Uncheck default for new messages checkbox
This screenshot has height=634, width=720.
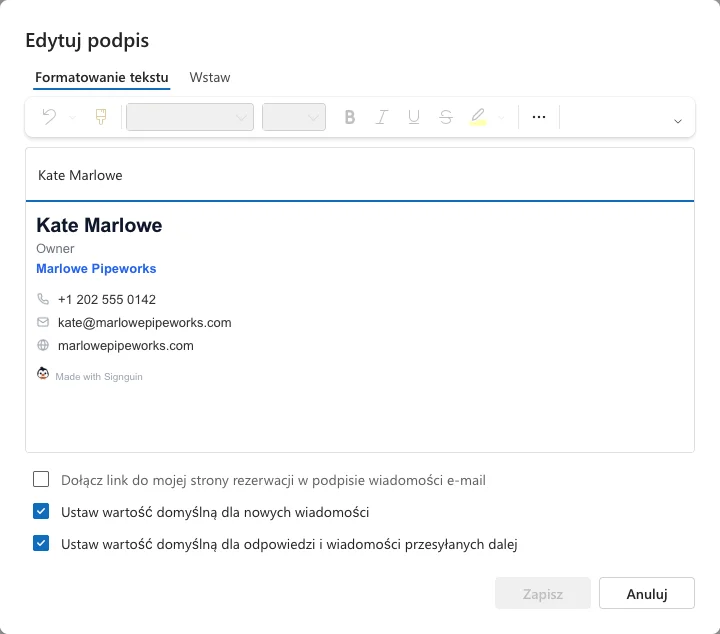(41, 511)
